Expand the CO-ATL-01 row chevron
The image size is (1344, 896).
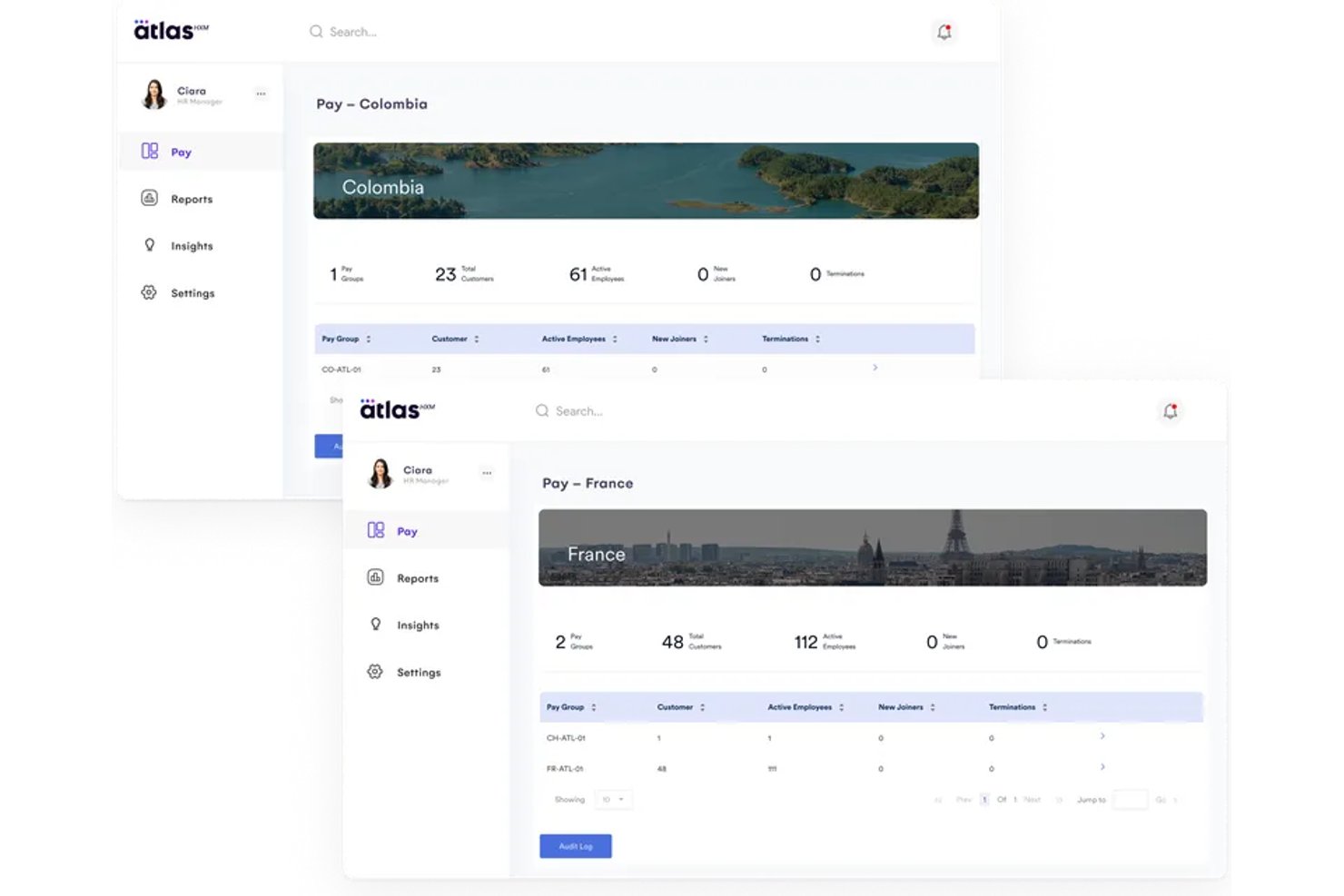pyautogui.click(x=875, y=368)
